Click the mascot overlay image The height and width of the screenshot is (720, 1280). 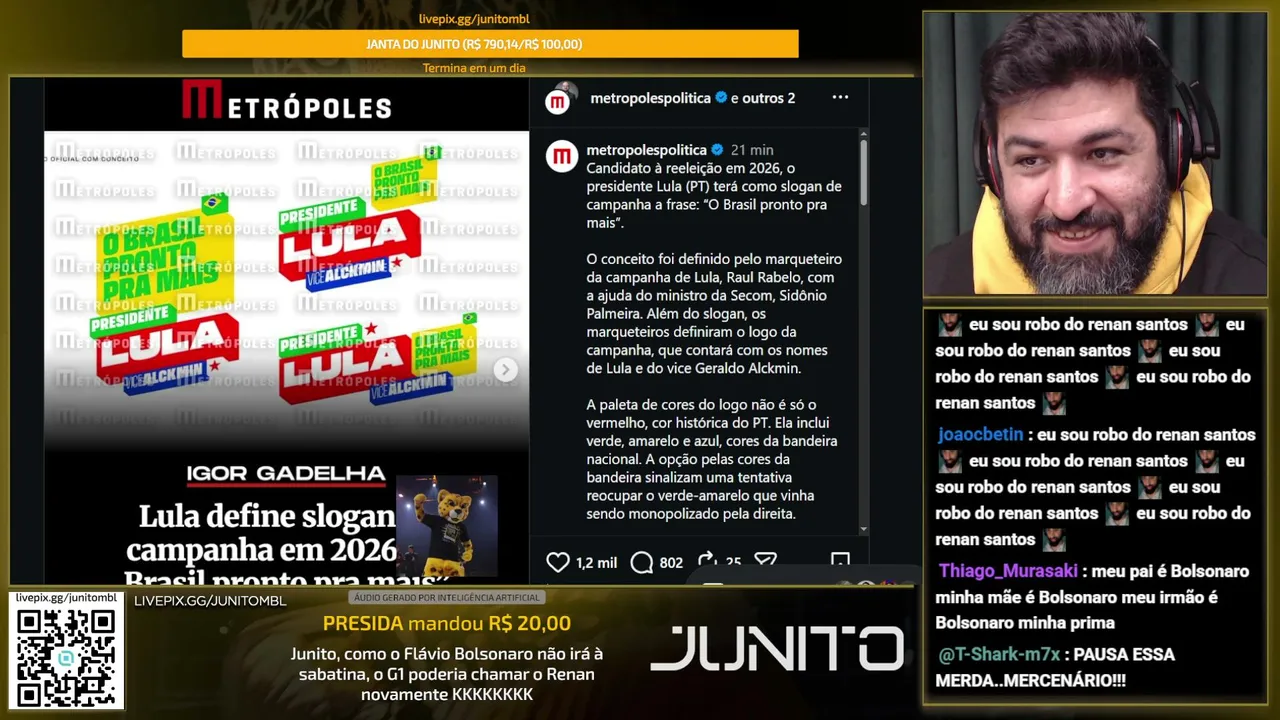click(446, 527)
